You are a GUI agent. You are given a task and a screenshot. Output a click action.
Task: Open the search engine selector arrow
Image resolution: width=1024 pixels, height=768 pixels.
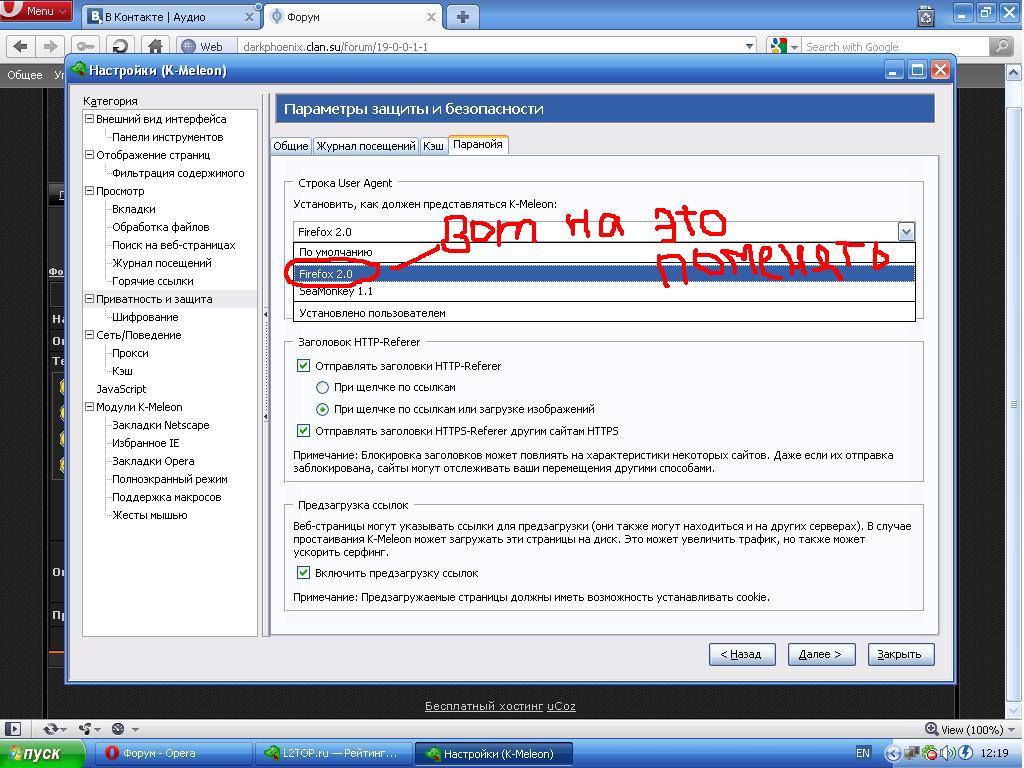[x=794, y=47]
